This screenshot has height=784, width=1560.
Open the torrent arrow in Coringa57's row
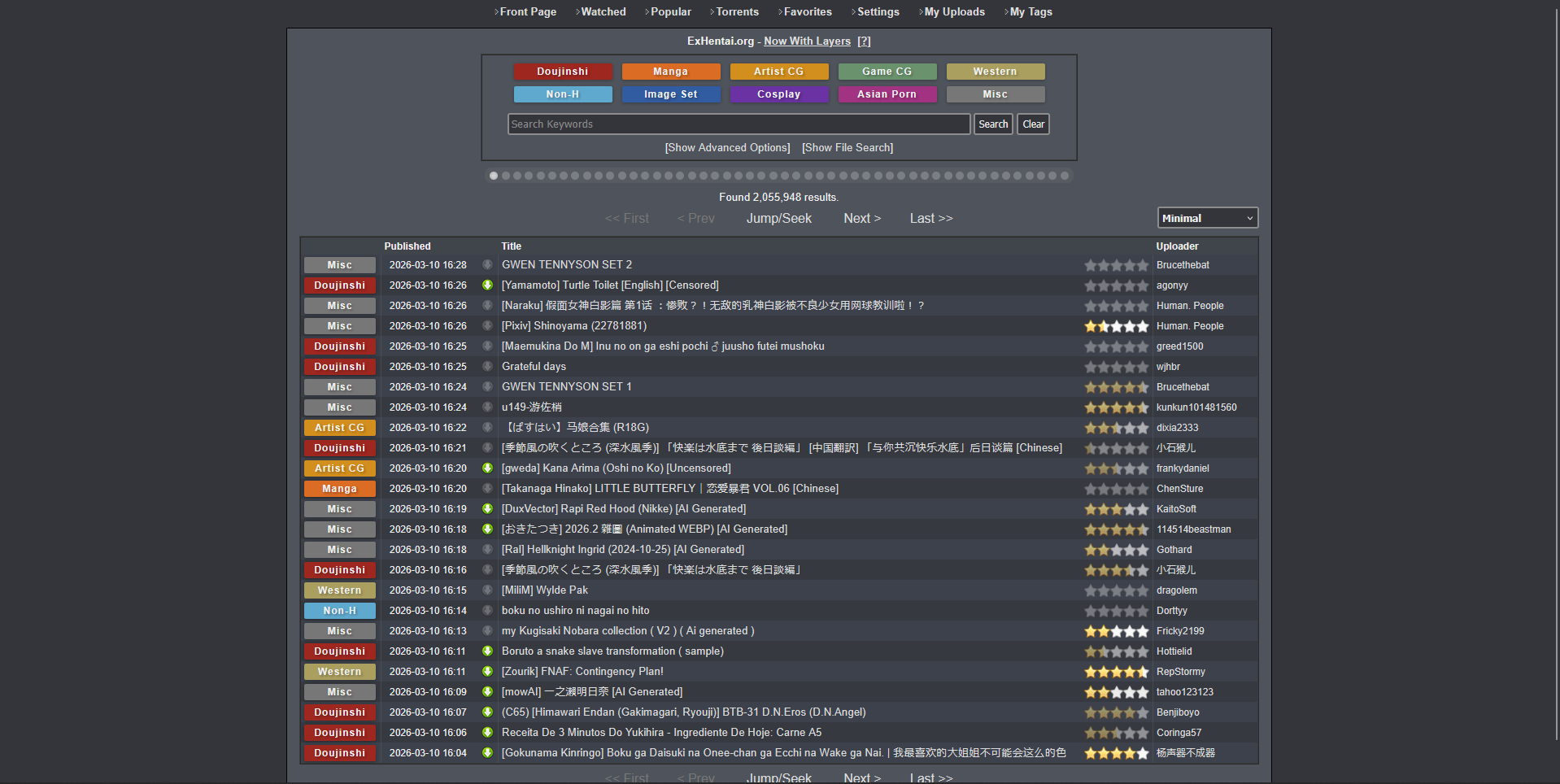[487, 733]
